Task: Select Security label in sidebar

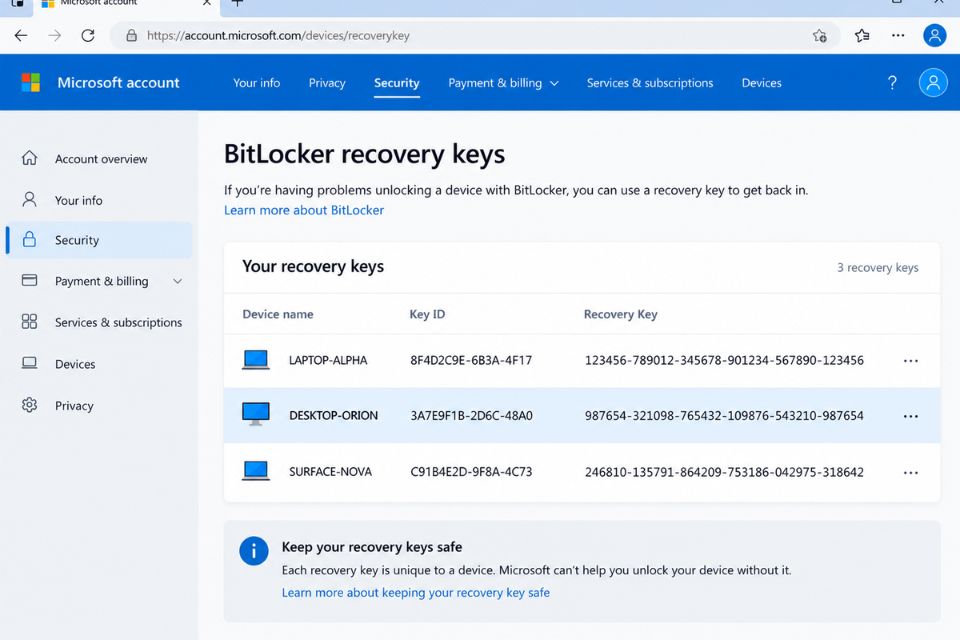Action: point(77,240)
